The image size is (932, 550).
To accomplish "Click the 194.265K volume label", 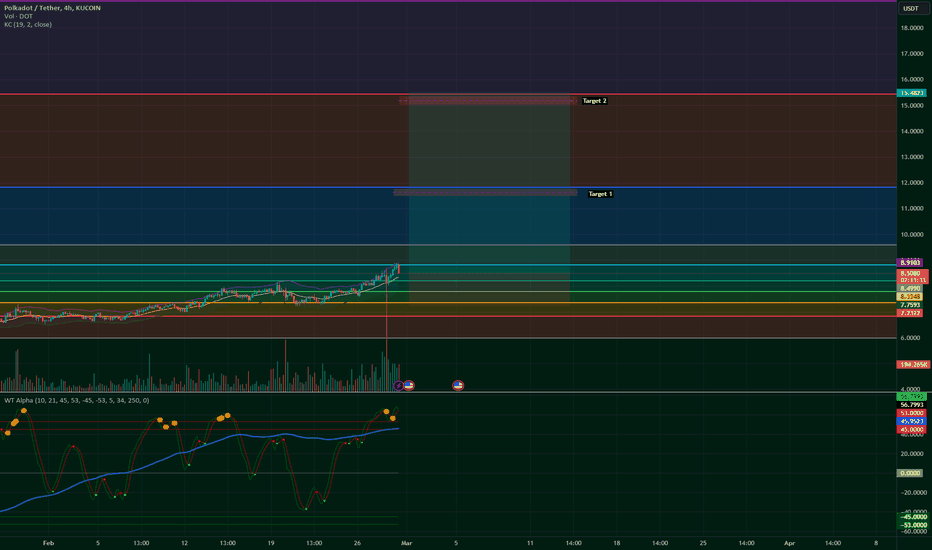I will [x=913, y=364].
